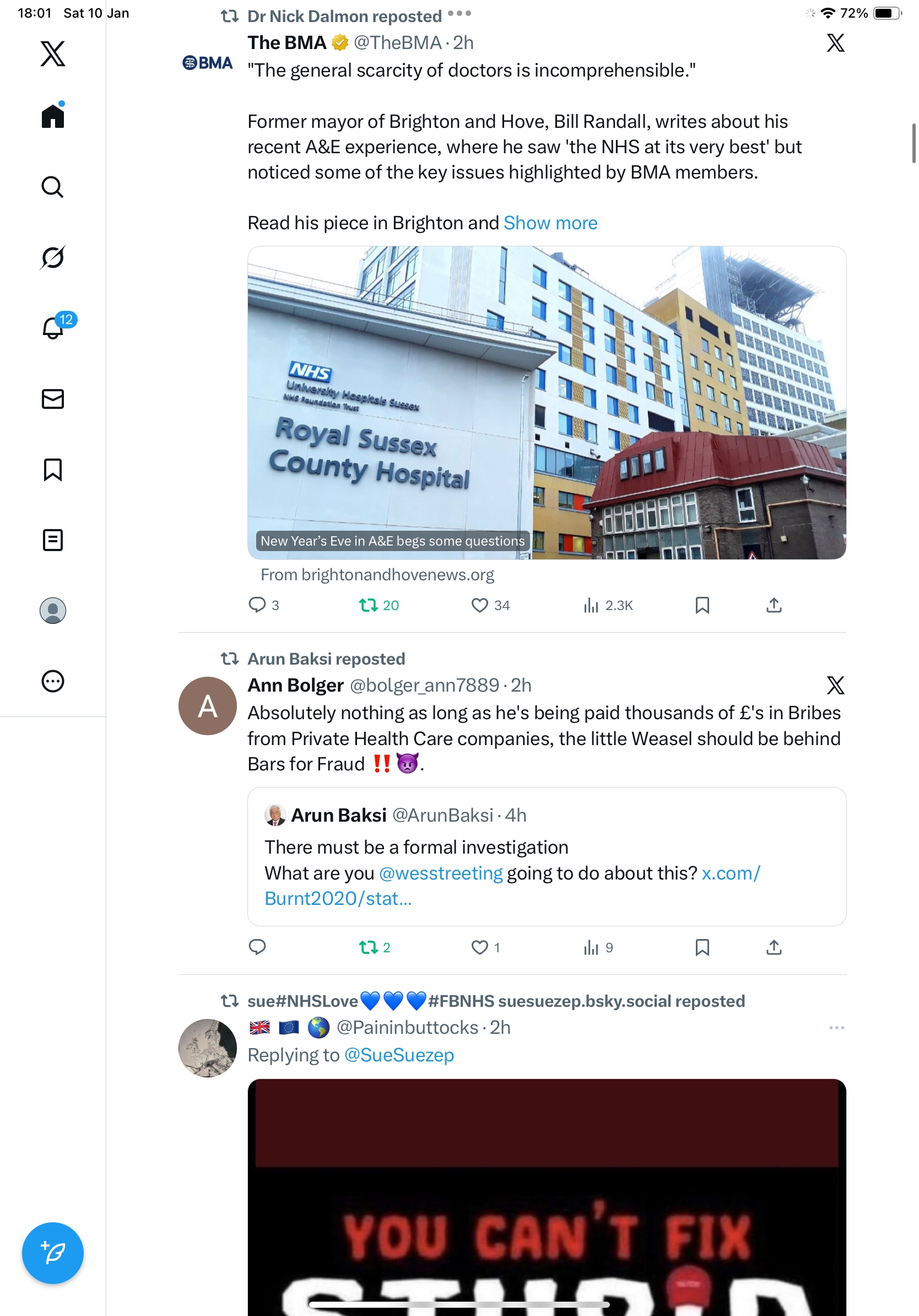This screenshot has width=919, height=1316.
Task: Open More circle menu in sidebar
Action: 53,681
